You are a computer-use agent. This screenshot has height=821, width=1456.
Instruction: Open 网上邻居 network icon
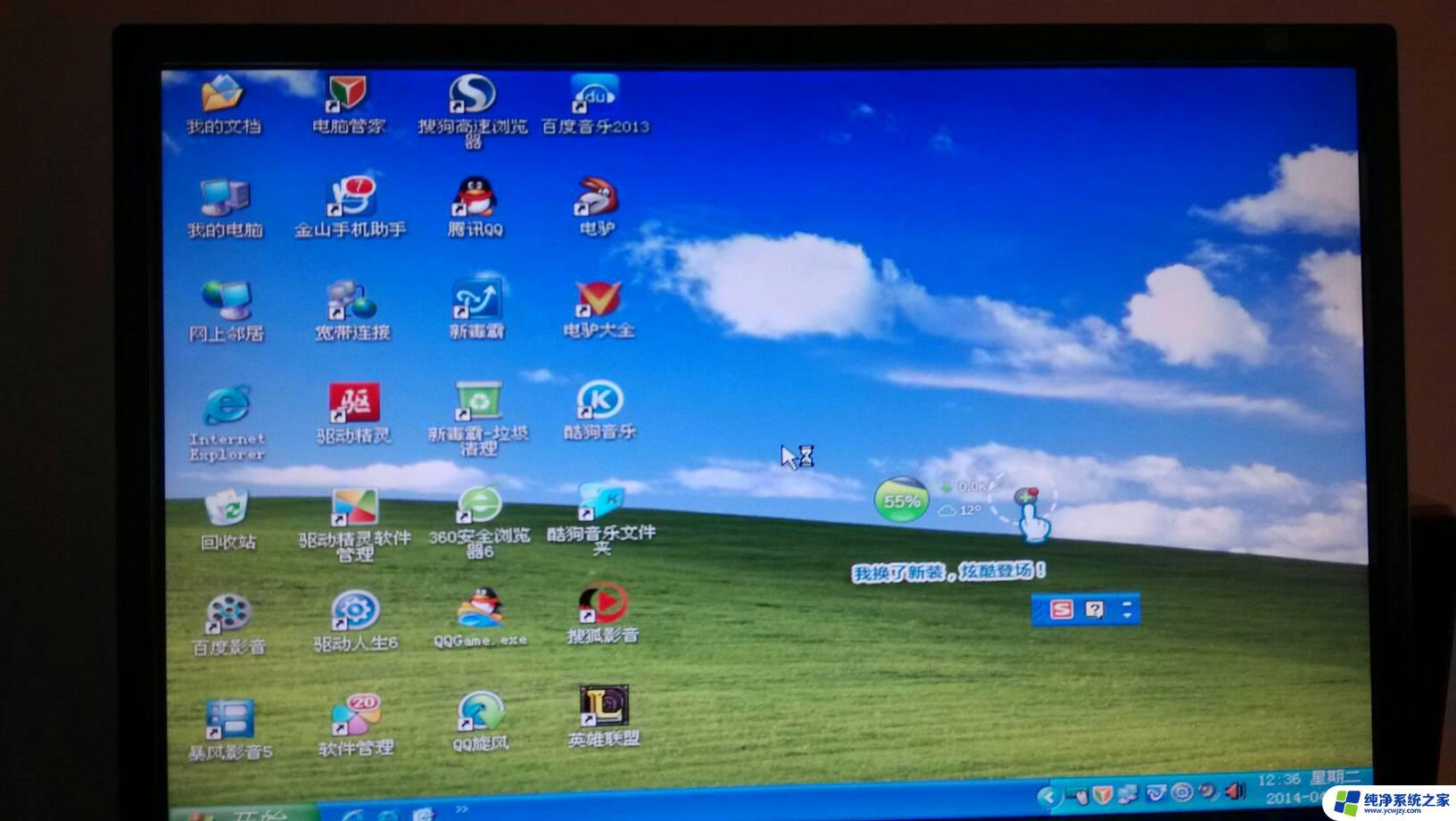226,311
